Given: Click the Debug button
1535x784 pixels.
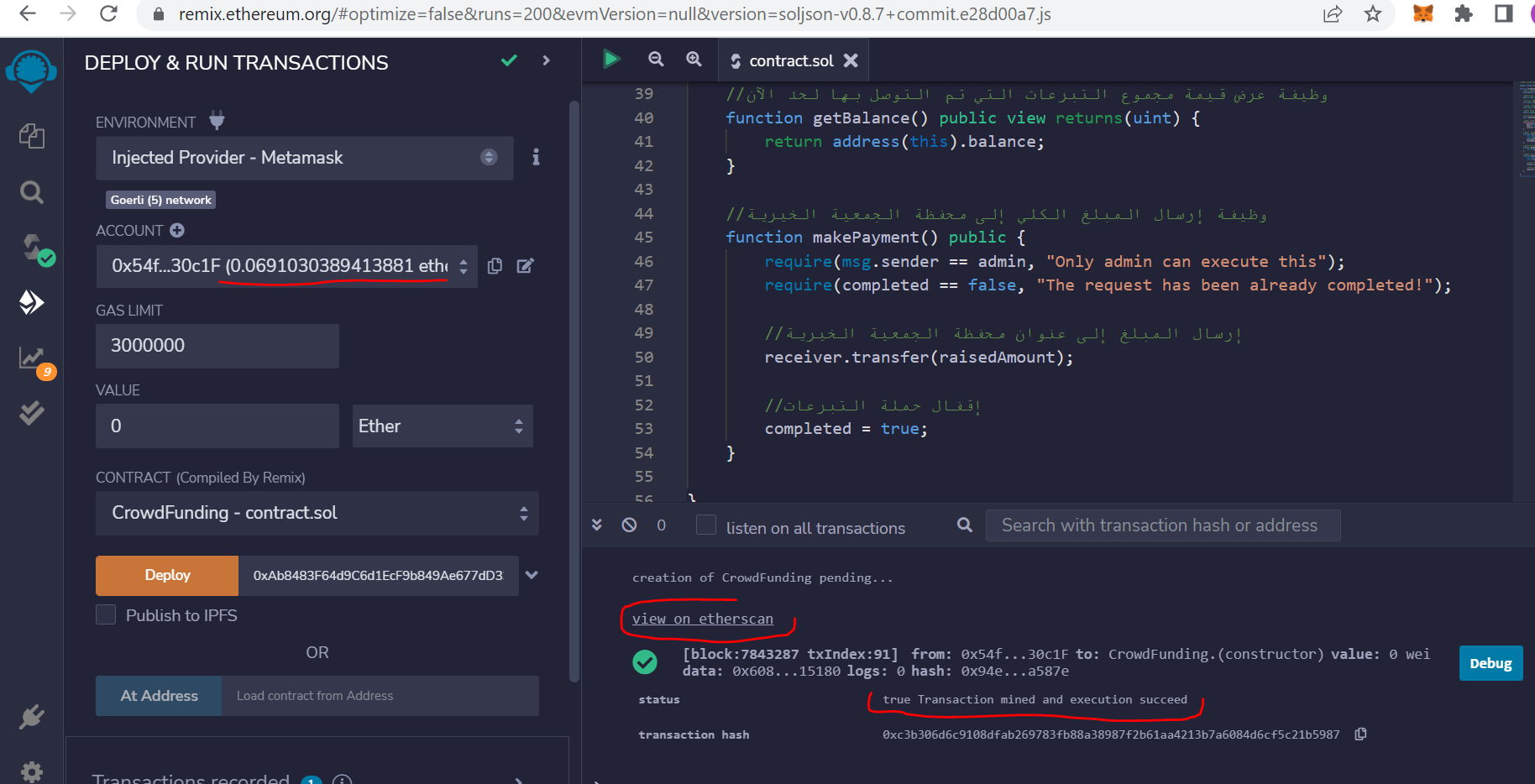Looking at the screenshot, I should 1490,663.
